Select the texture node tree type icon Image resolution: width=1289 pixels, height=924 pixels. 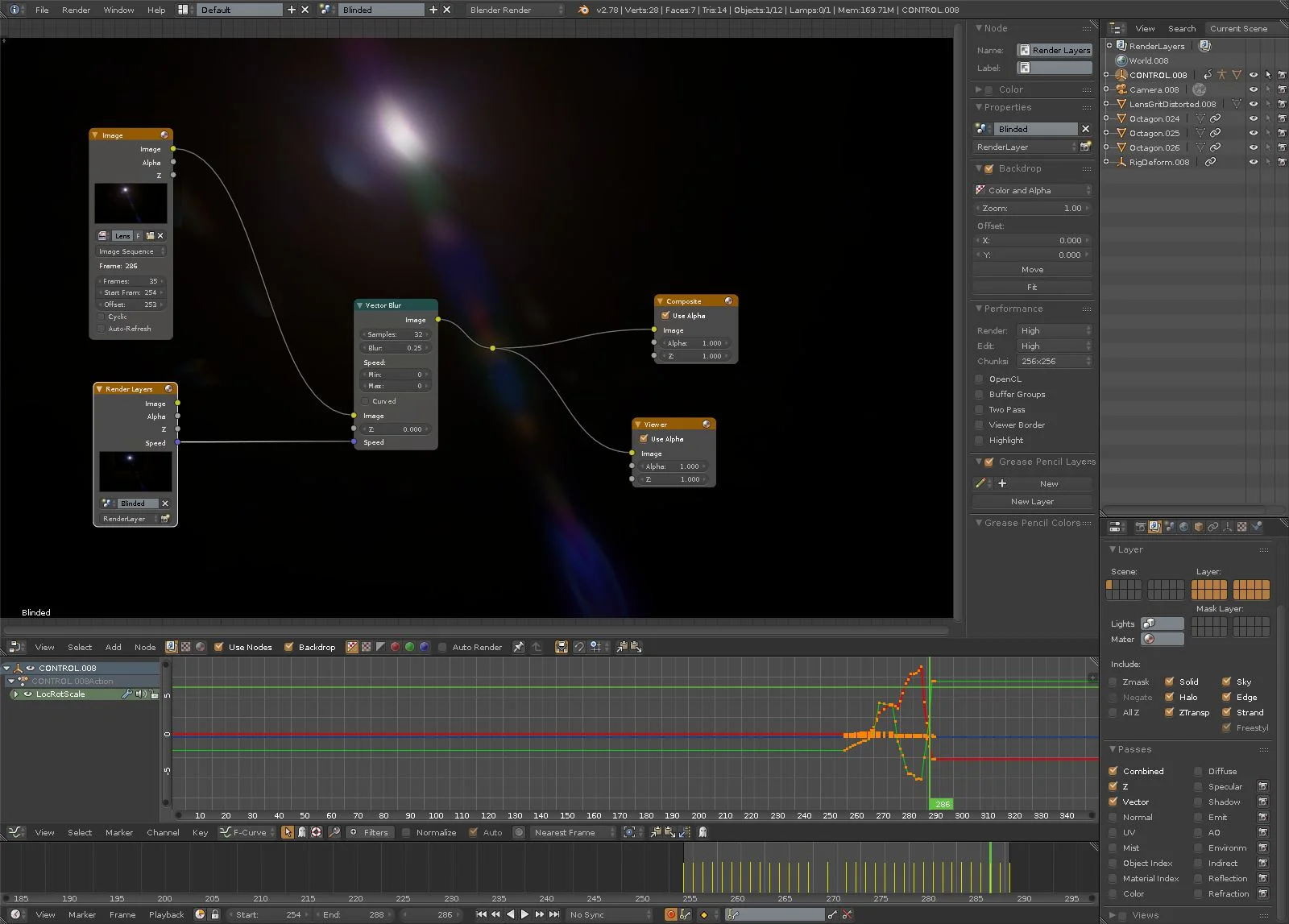pyautogui.click(x=186, y=647)
